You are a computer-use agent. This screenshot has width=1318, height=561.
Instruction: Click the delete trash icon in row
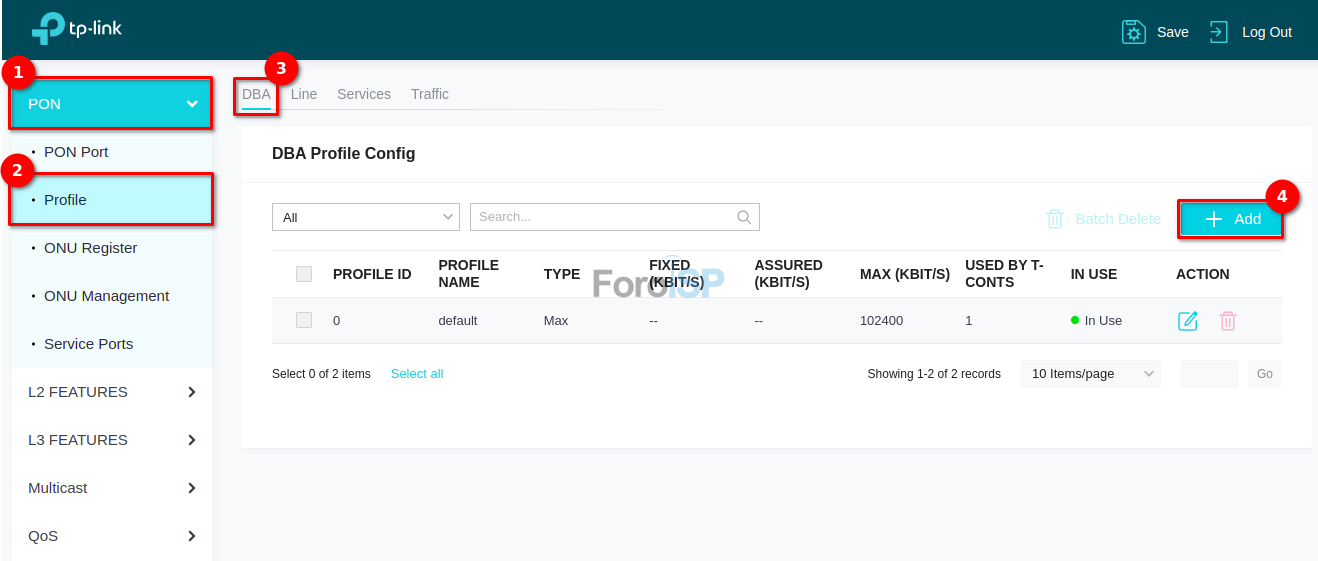[x=1228, y=321]
